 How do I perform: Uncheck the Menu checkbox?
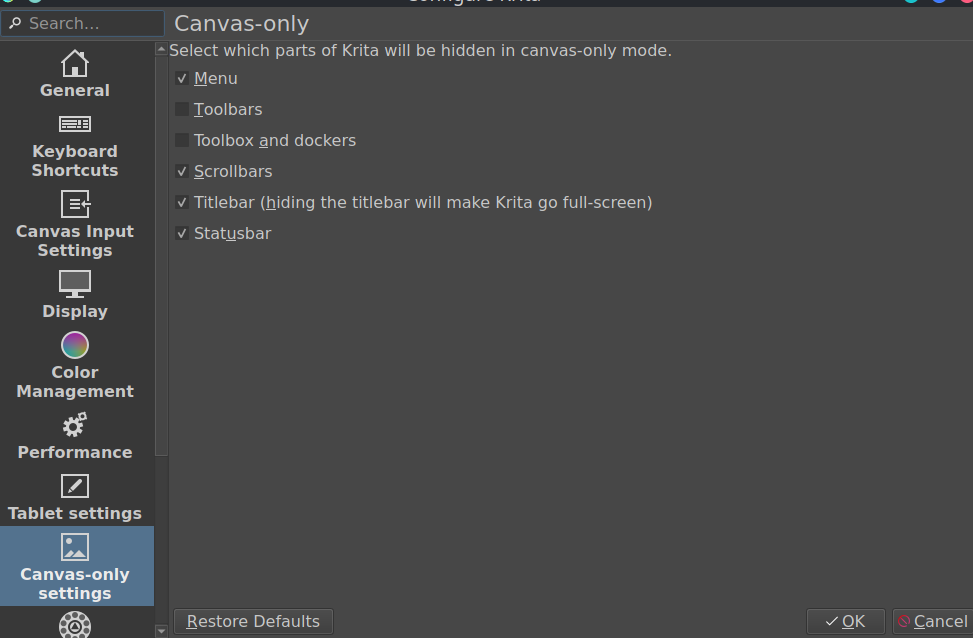click(182, 78)
